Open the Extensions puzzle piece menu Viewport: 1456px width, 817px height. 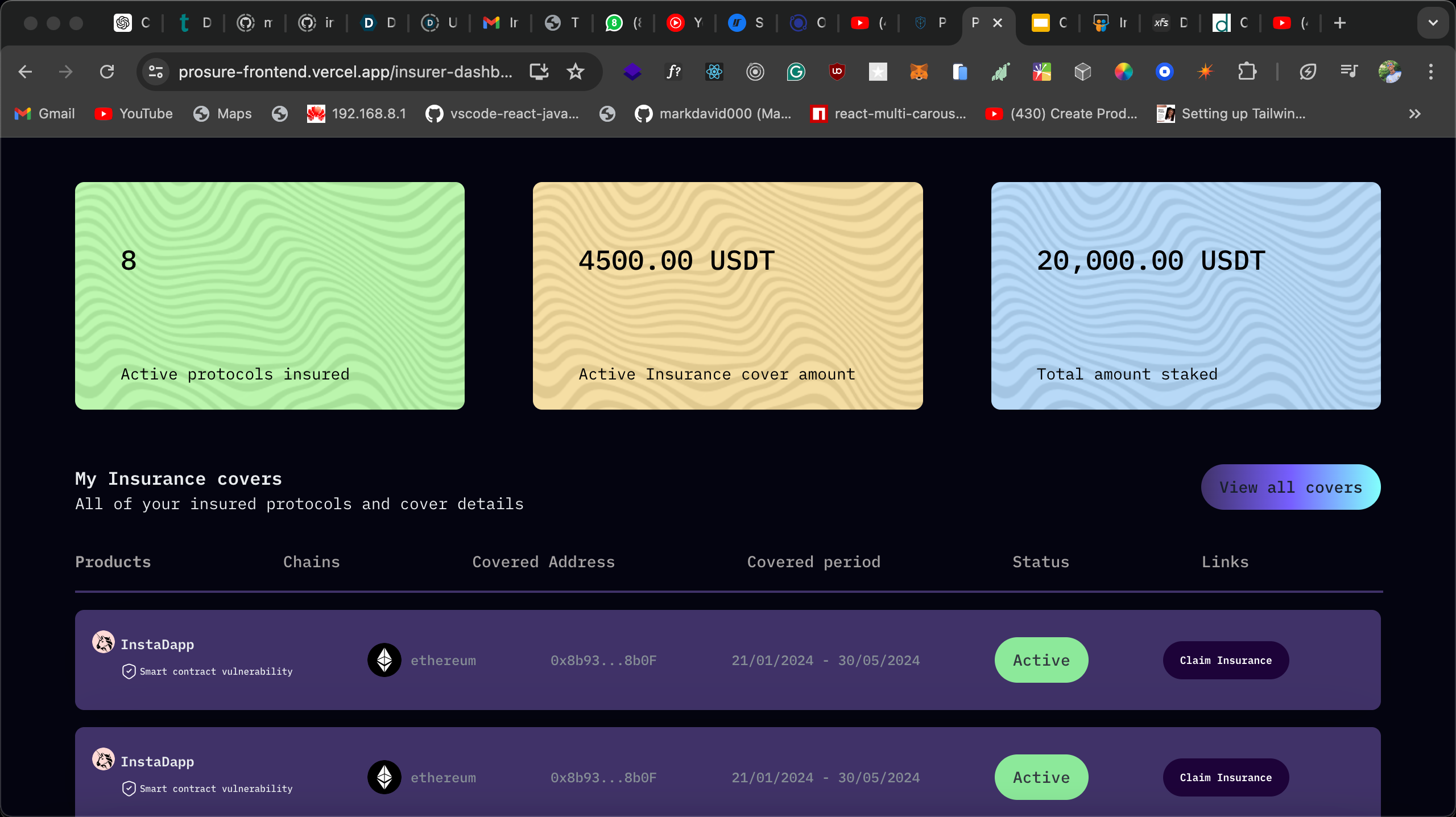[x=1247, y=72]
